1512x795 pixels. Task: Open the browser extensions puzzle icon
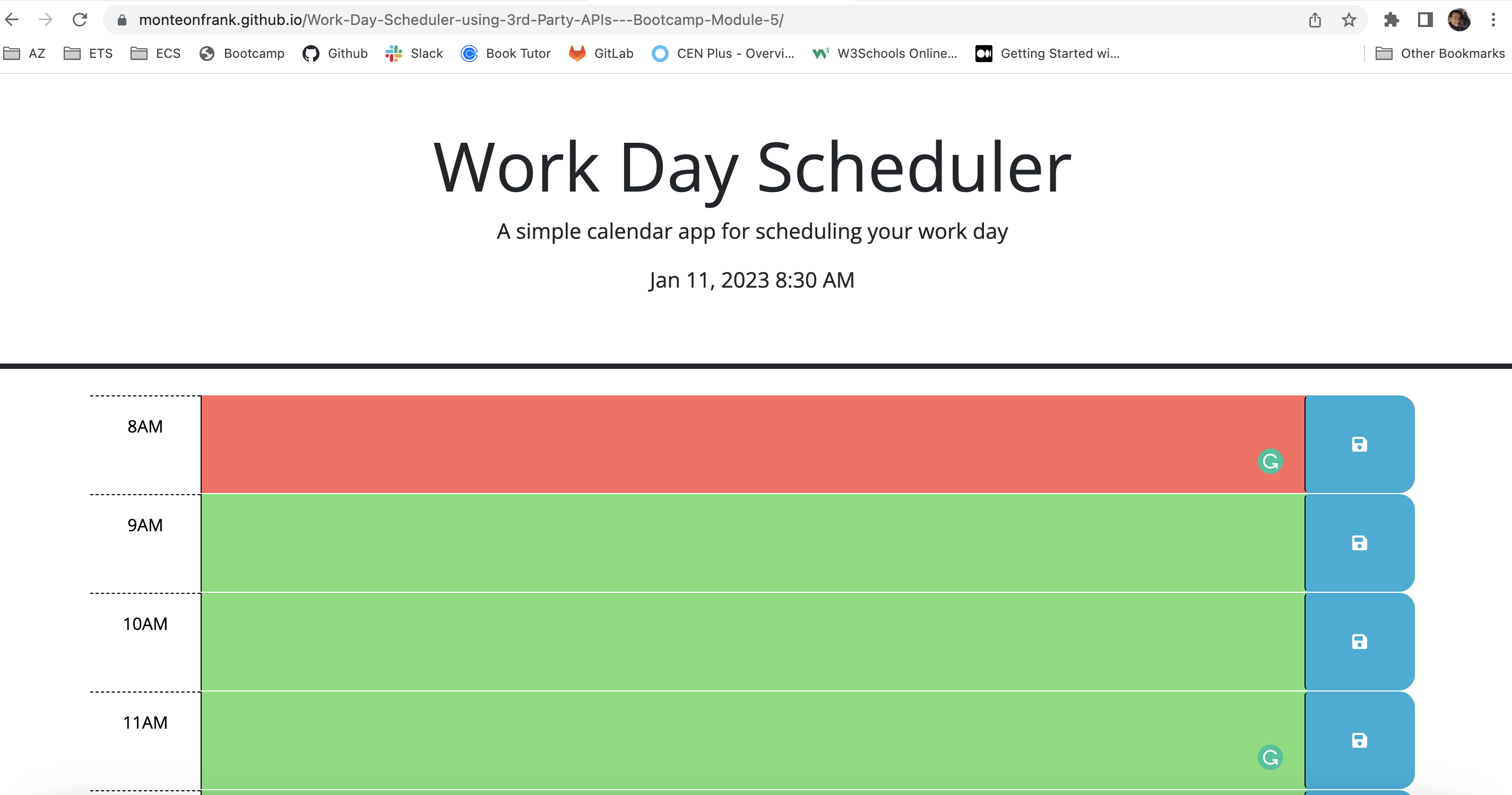(x=1390, y=20)
